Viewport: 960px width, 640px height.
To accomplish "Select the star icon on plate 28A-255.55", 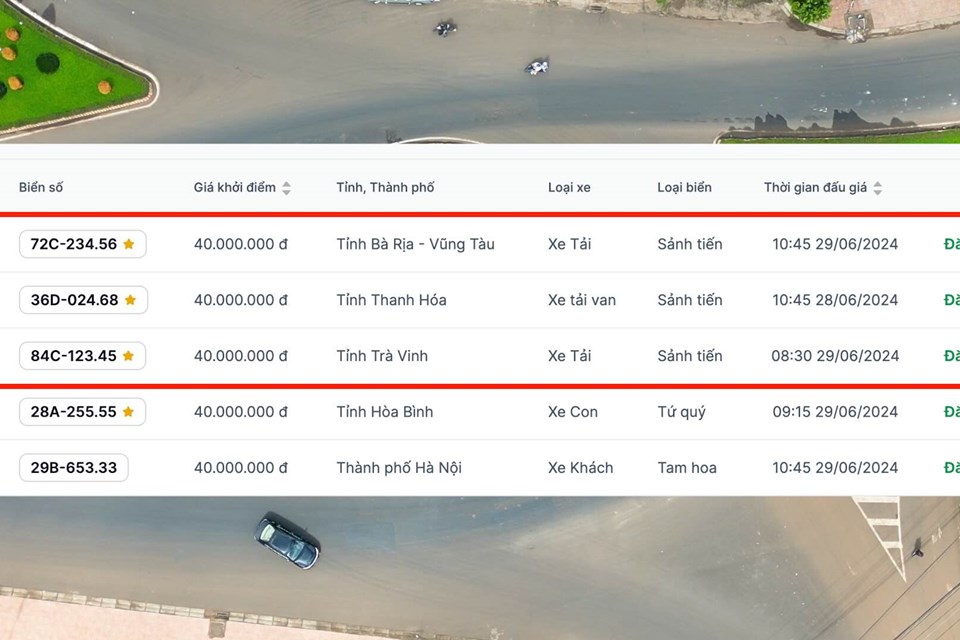I will pos(128,412).
